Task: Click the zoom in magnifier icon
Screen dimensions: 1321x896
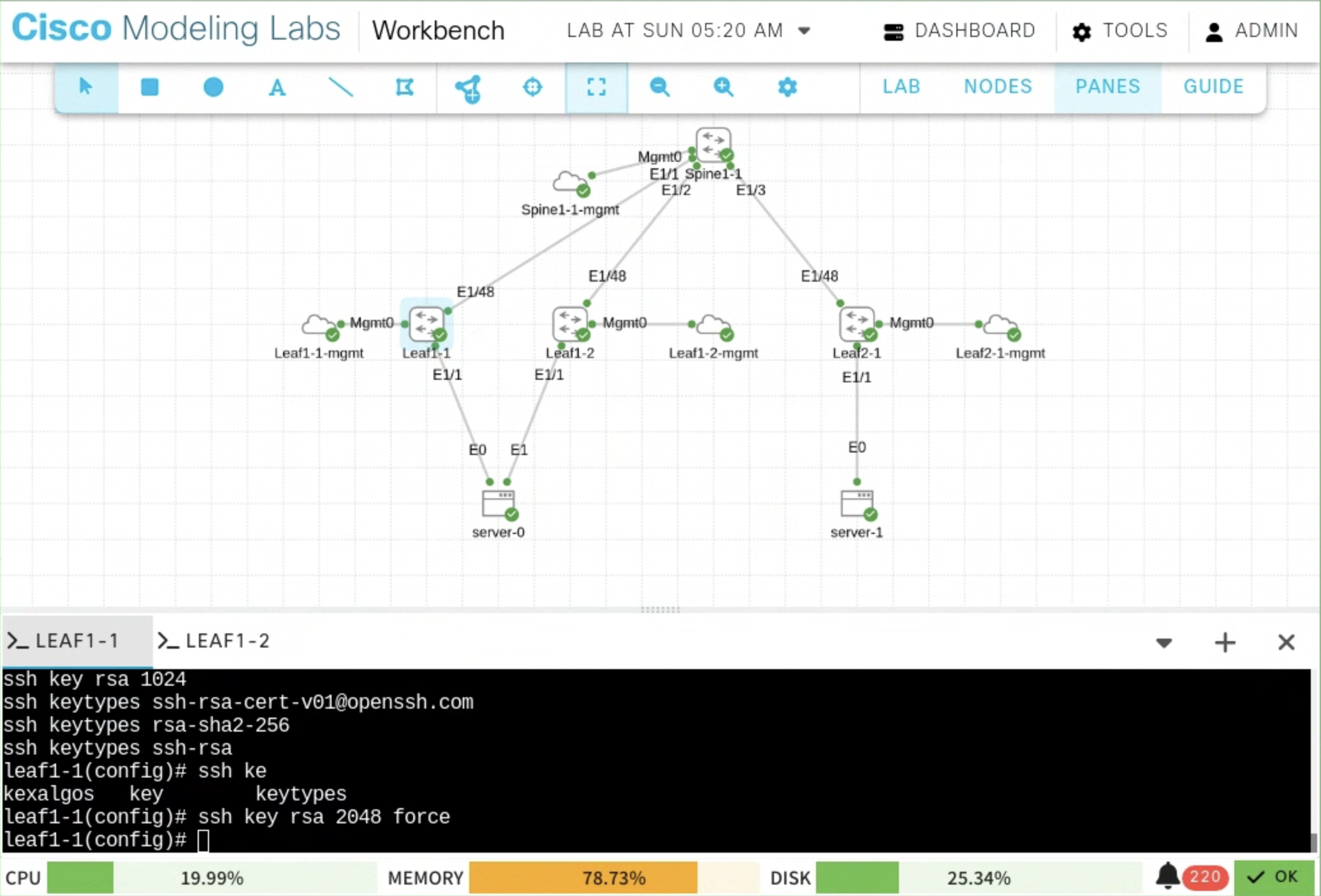Action: click(723, 87)
